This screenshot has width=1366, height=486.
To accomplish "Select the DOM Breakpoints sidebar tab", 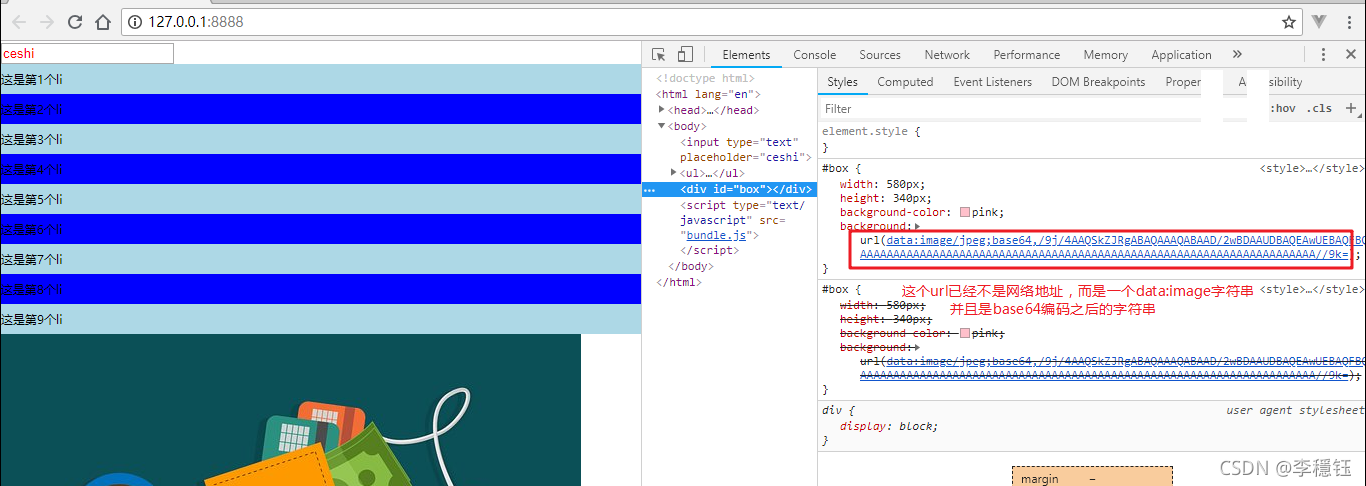I will pos(1098,82).
